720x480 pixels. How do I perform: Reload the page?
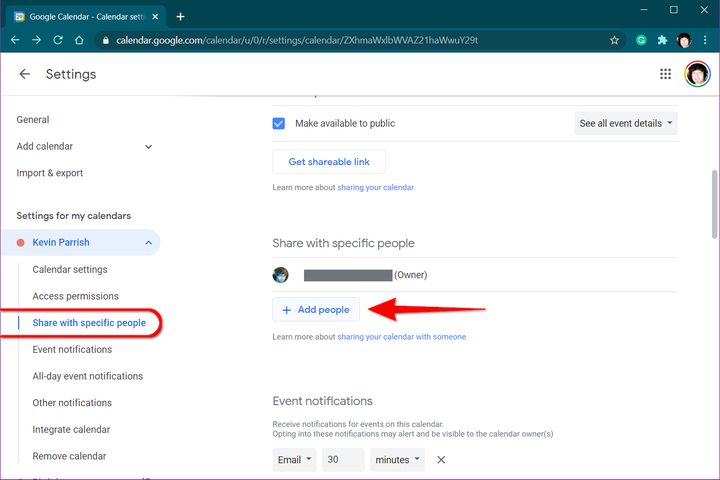(58, 40)
